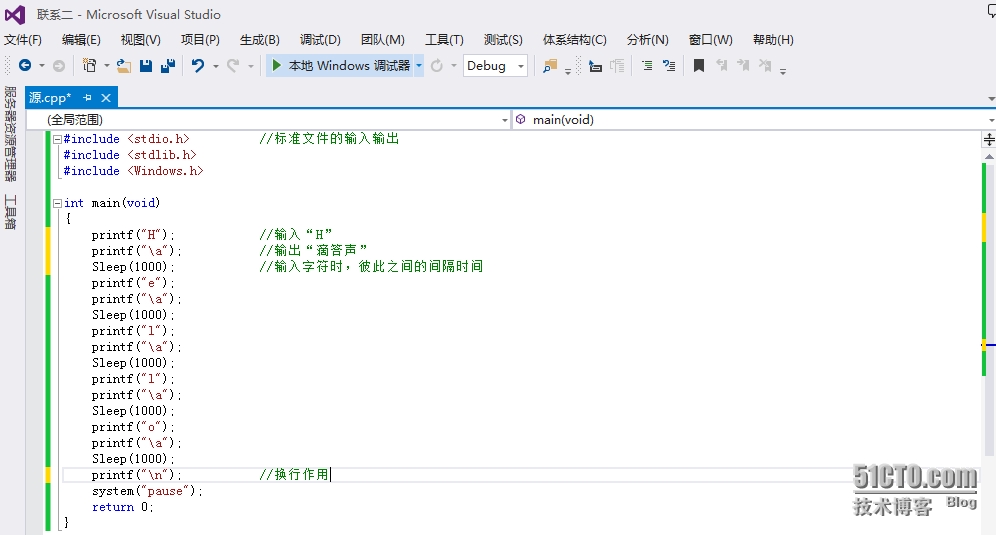Screen dimensions: 996x535
Task: Start the 本地 Windows 调试器 debugger
Action: 340,65
